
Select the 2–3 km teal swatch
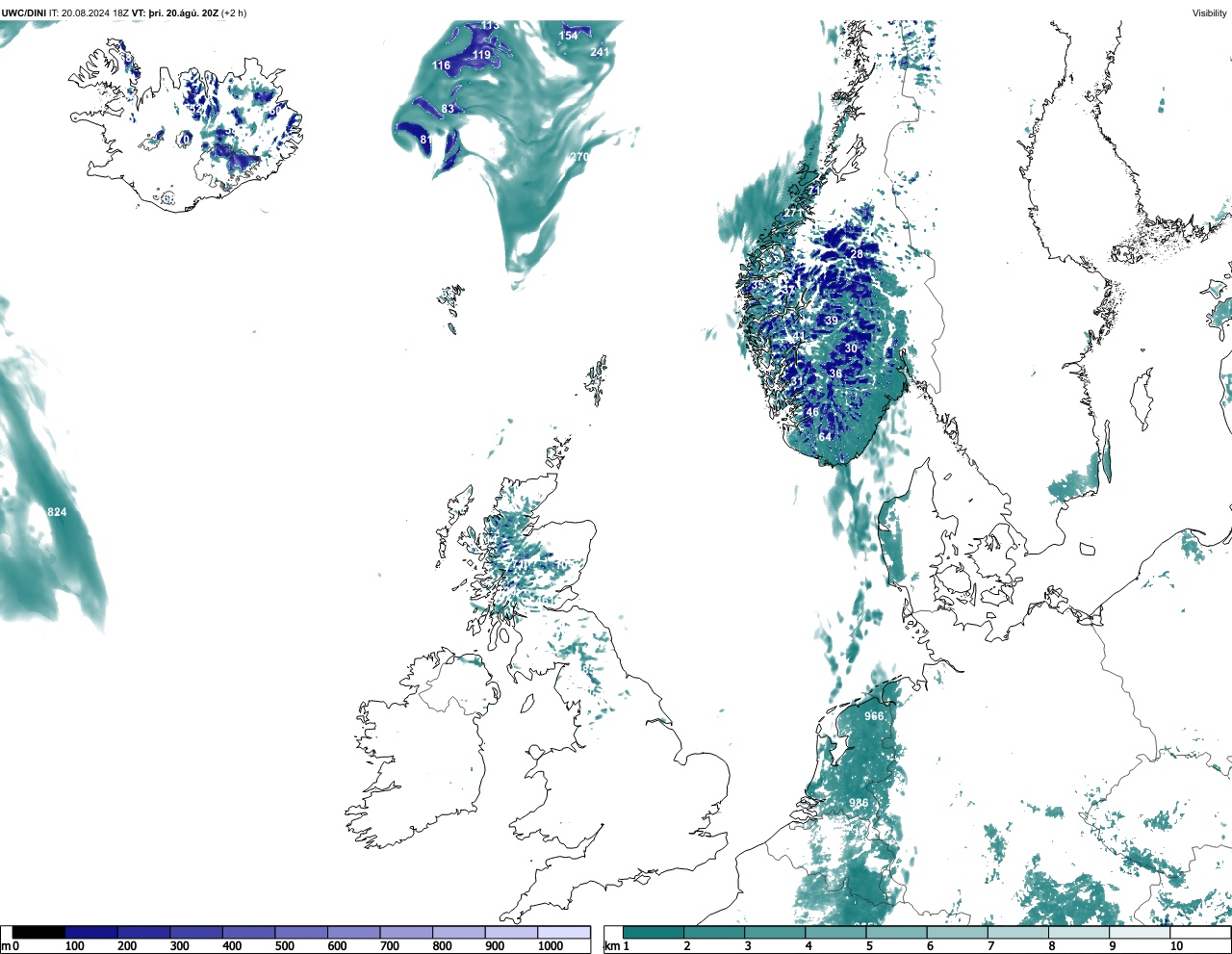coord(714,932)
